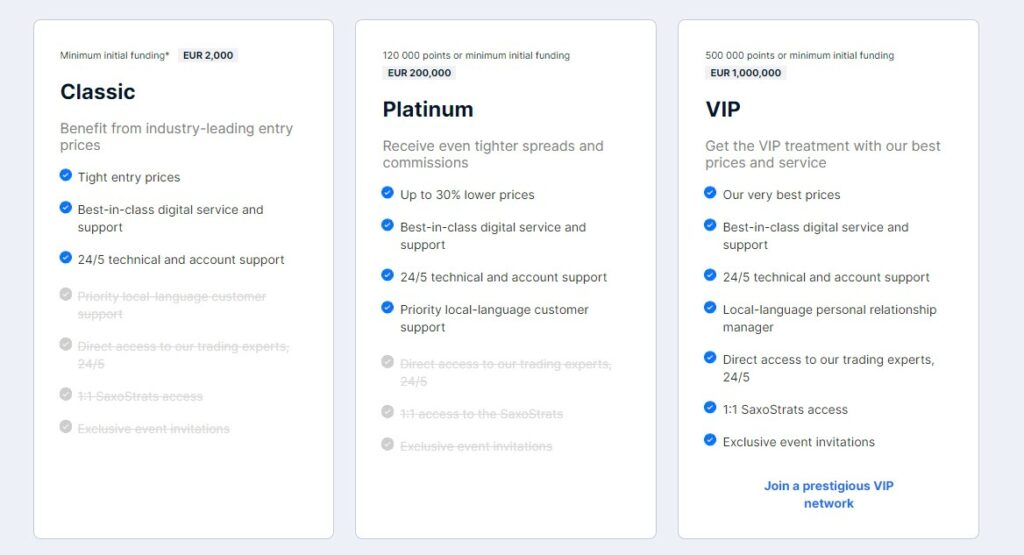1024x555 pixels.
Task: Click the EUR 2,000 funding badge
Action: [x=208, y=56]
